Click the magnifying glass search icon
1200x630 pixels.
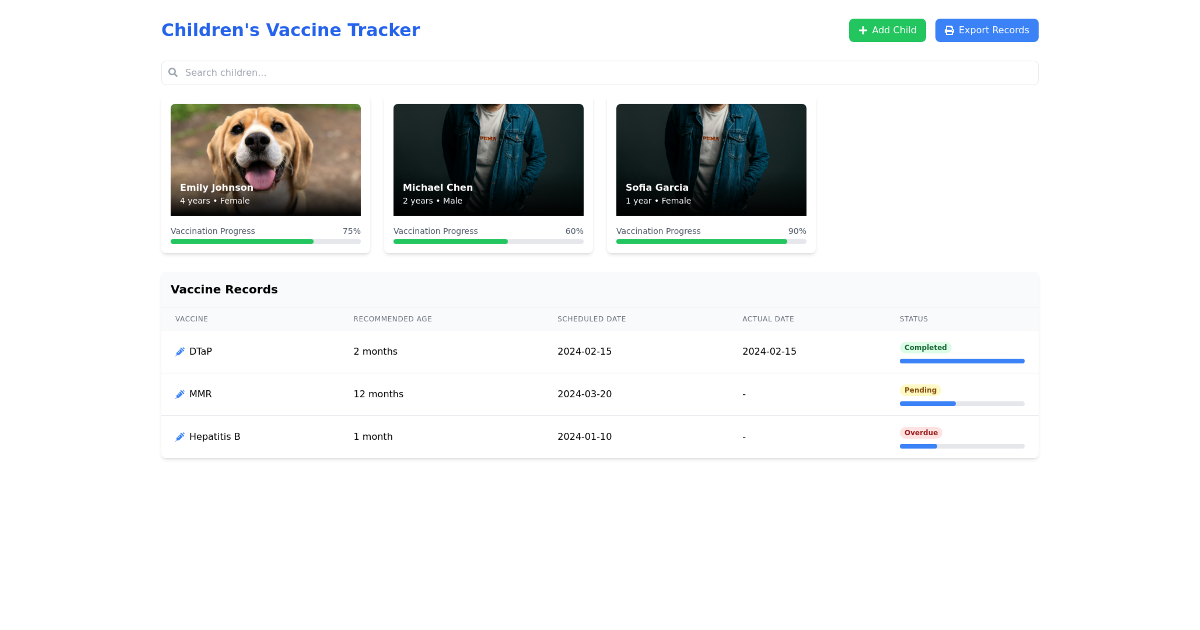[173, 72]
